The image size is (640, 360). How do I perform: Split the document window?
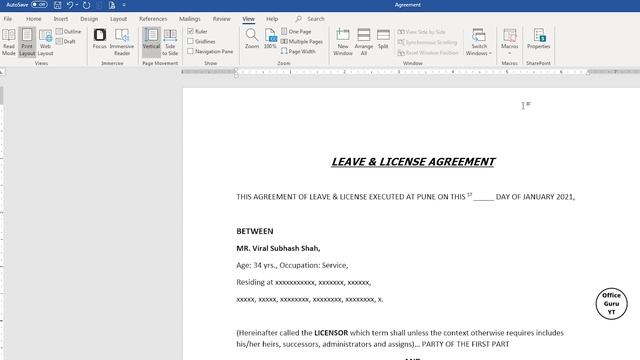coord(383,39)
